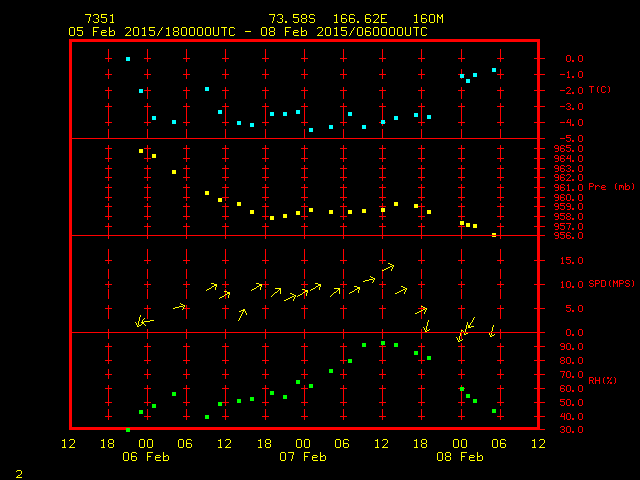This screenshot has height=480, width=640.
Task: Click the lowest green humidity point near 30%
Action: (128, 429)
